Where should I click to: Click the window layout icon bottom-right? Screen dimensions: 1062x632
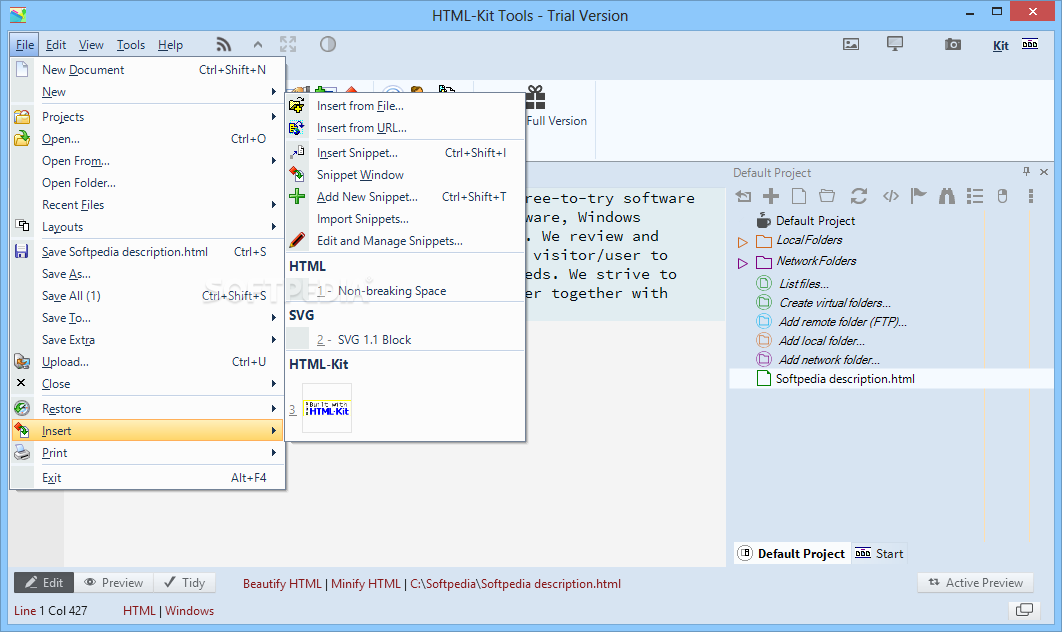(1024, 610)
